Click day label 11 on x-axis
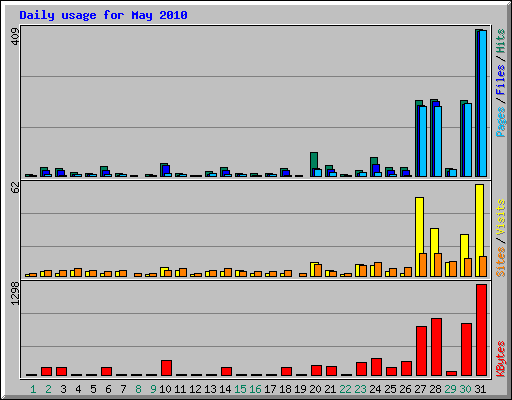 click(x=180, y=389)
